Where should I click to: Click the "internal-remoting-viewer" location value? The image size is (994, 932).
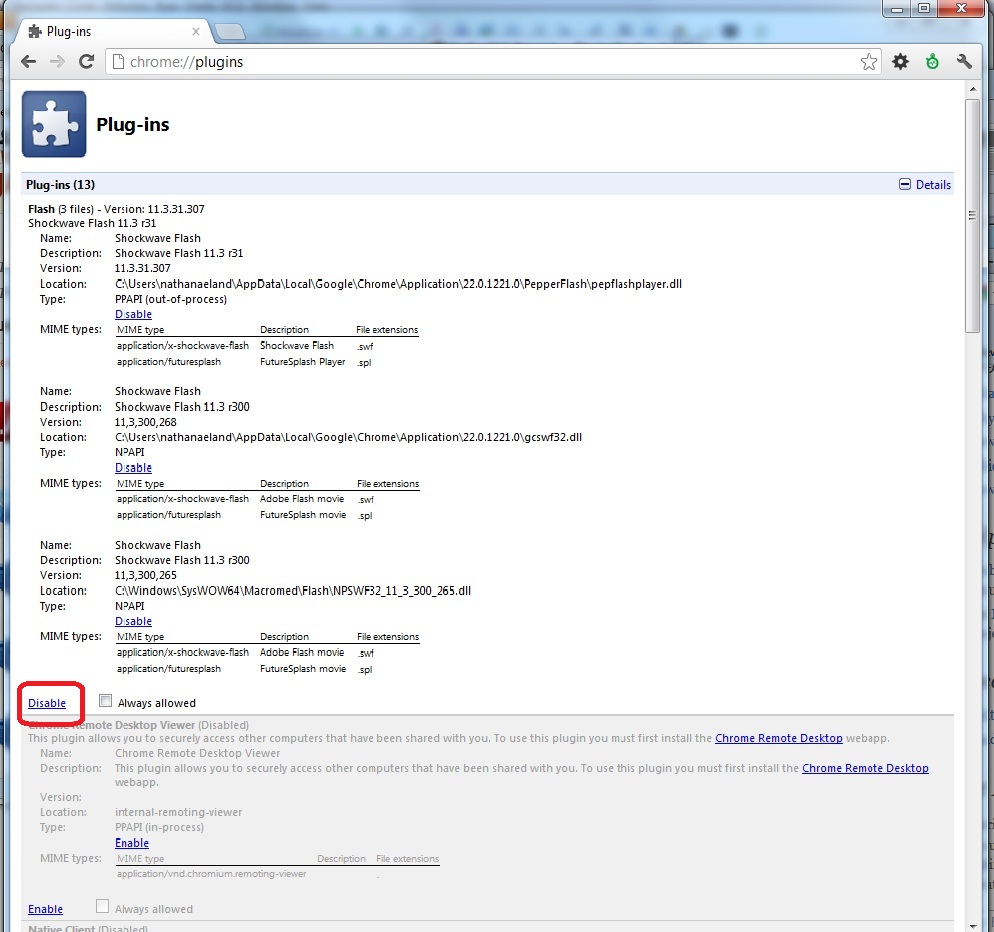[x=178, y=812]
